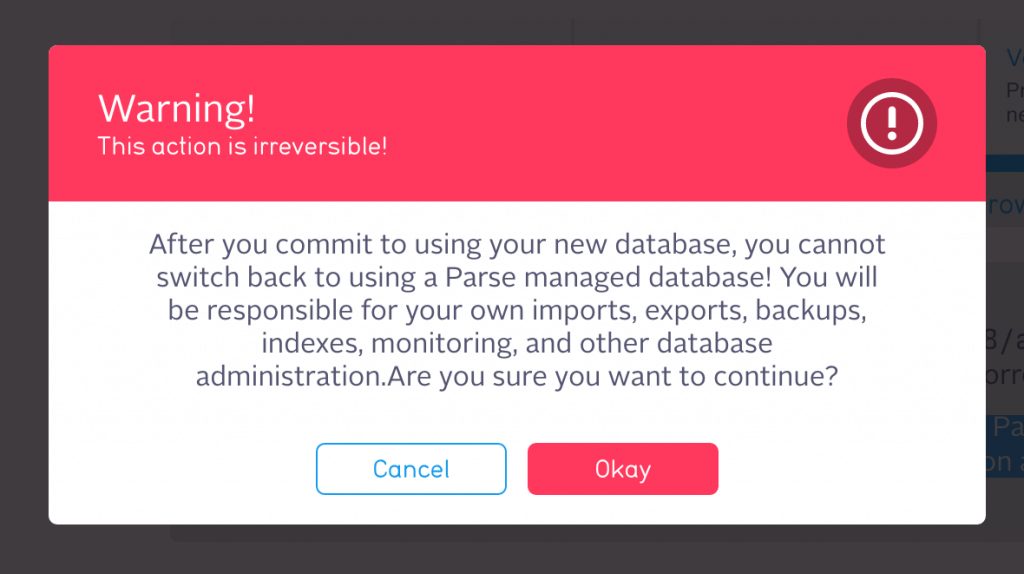Click the clipped "row" link behind the overlay
This screenshot has height=574, width=1024.
pyautogui.click(x=1006, y=206)
